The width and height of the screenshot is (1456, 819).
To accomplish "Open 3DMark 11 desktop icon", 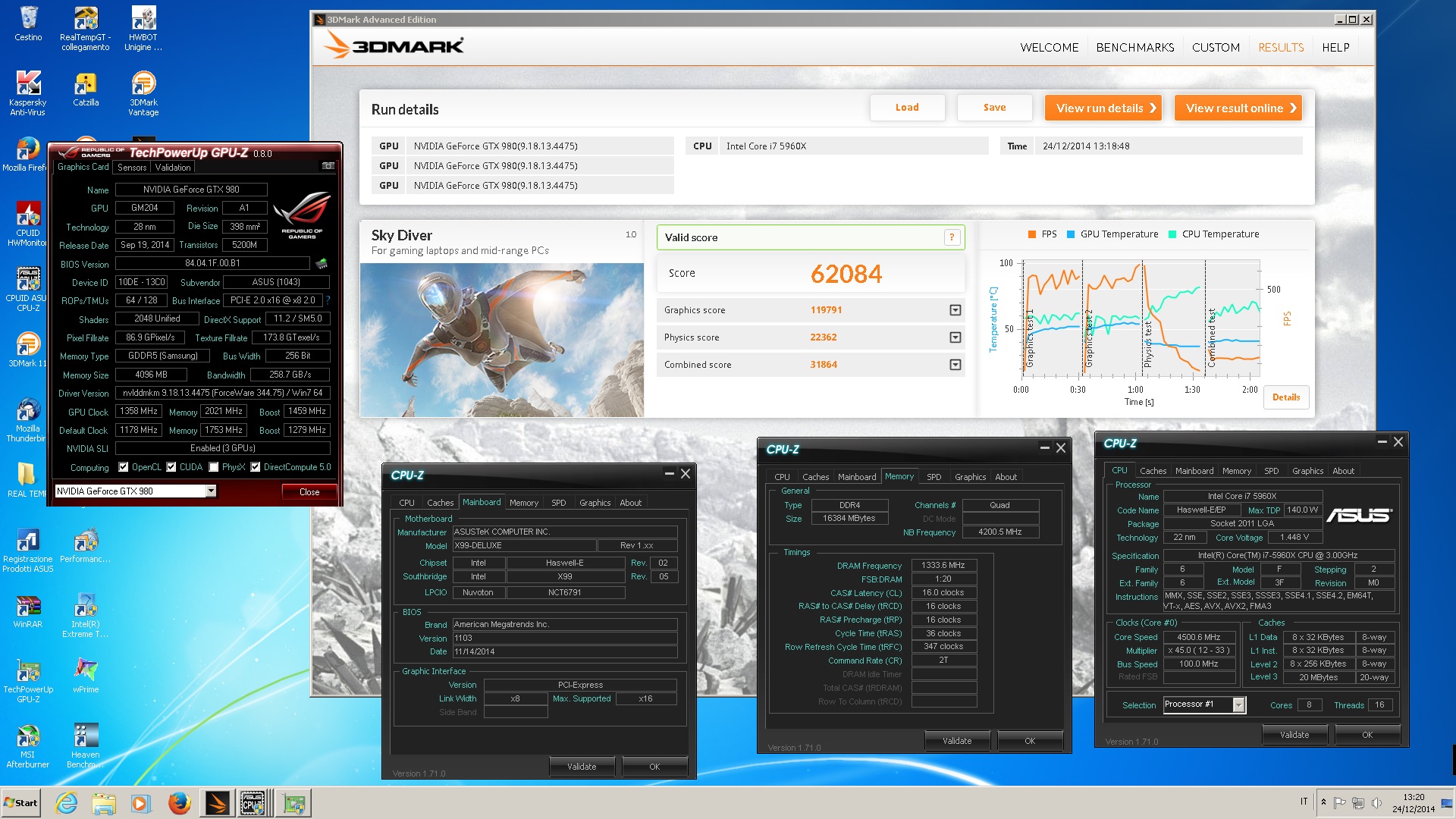I will pos(28,350).
